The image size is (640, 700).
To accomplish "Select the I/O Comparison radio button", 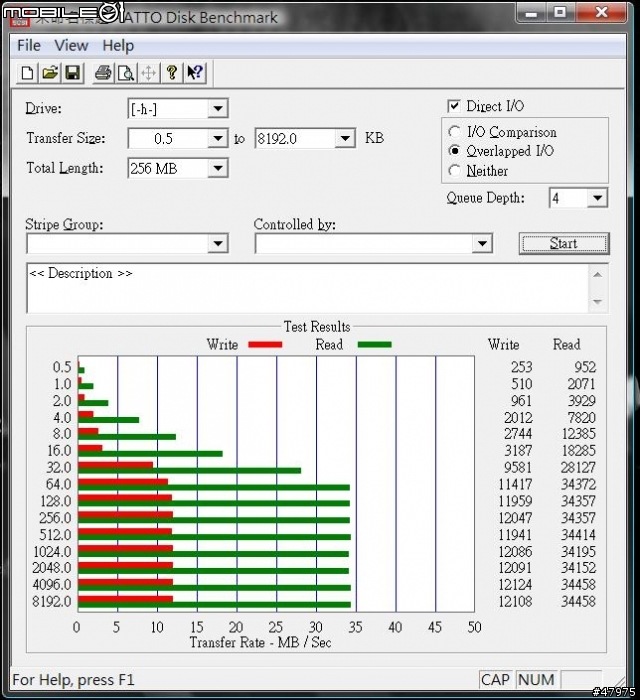I will [x=454, y=132].
